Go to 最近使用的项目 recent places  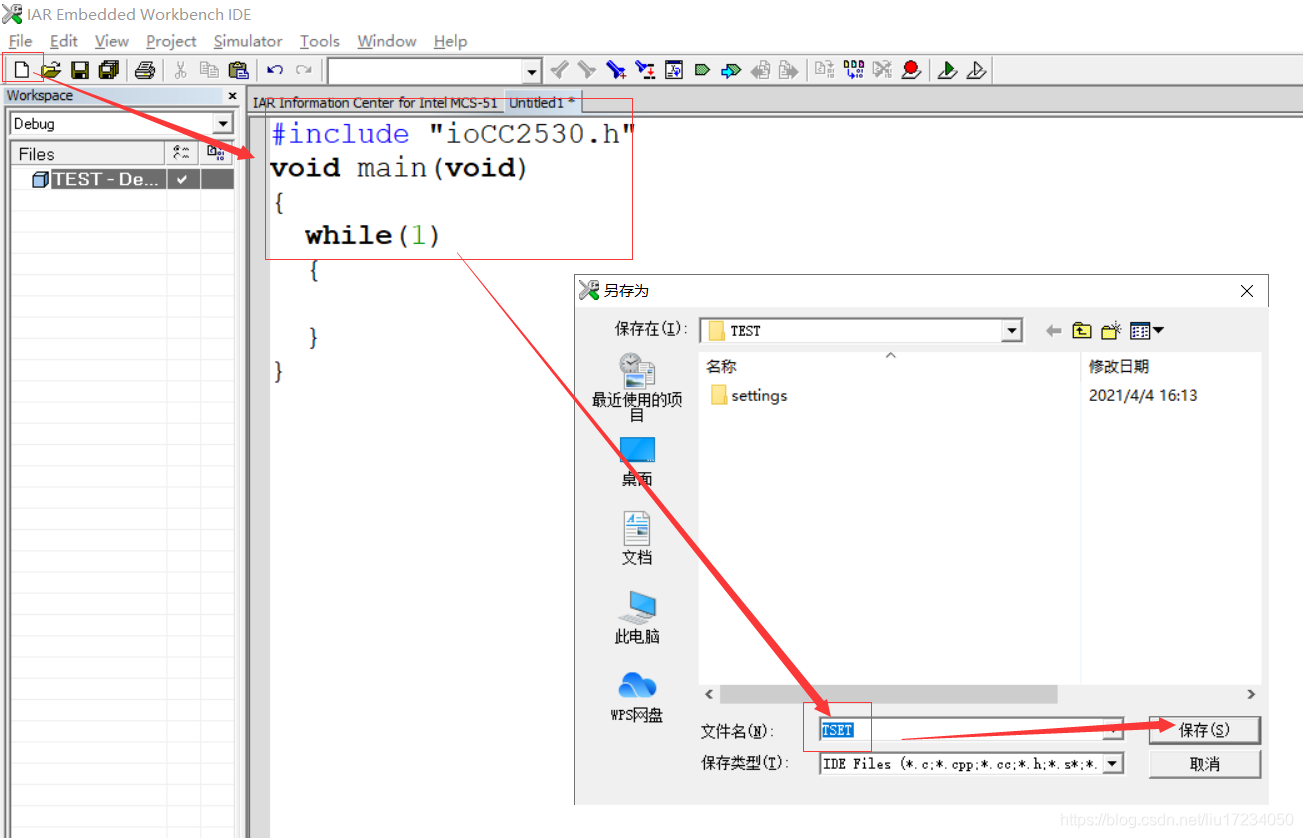pyautogui.click(x=637, y=387)
